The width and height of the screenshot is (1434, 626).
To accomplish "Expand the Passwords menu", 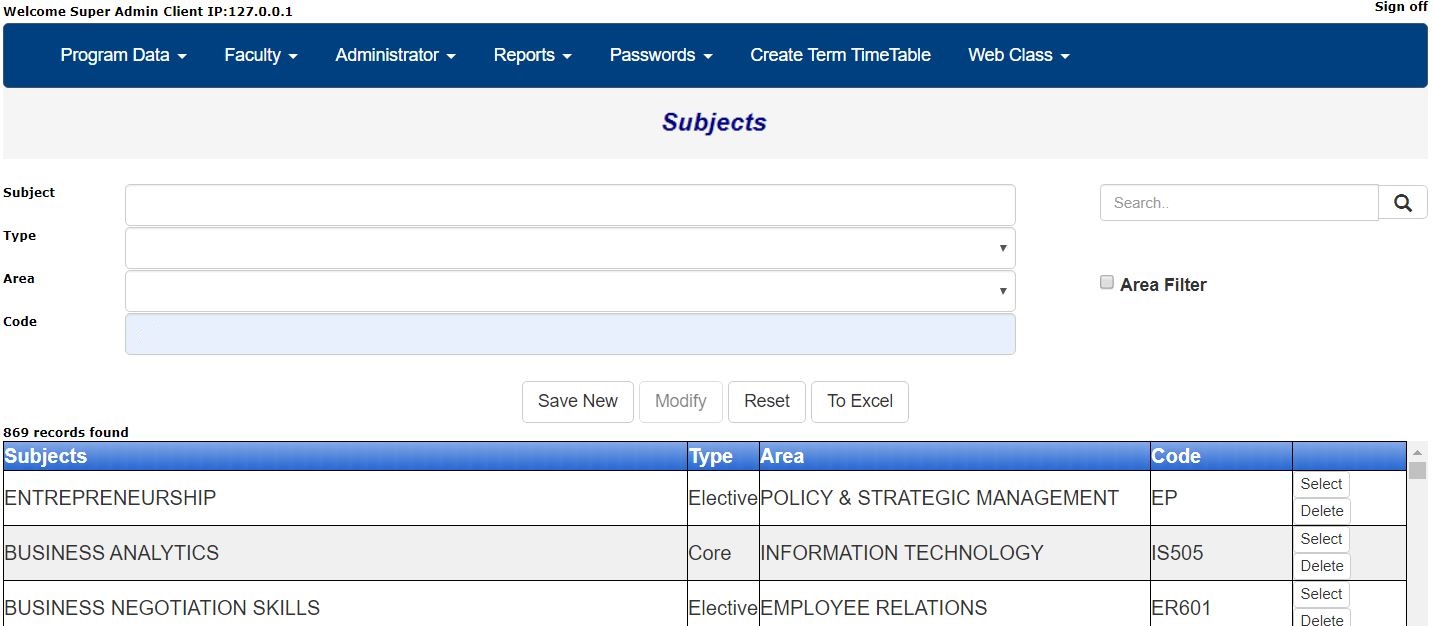I will click(x=660, y=55).
